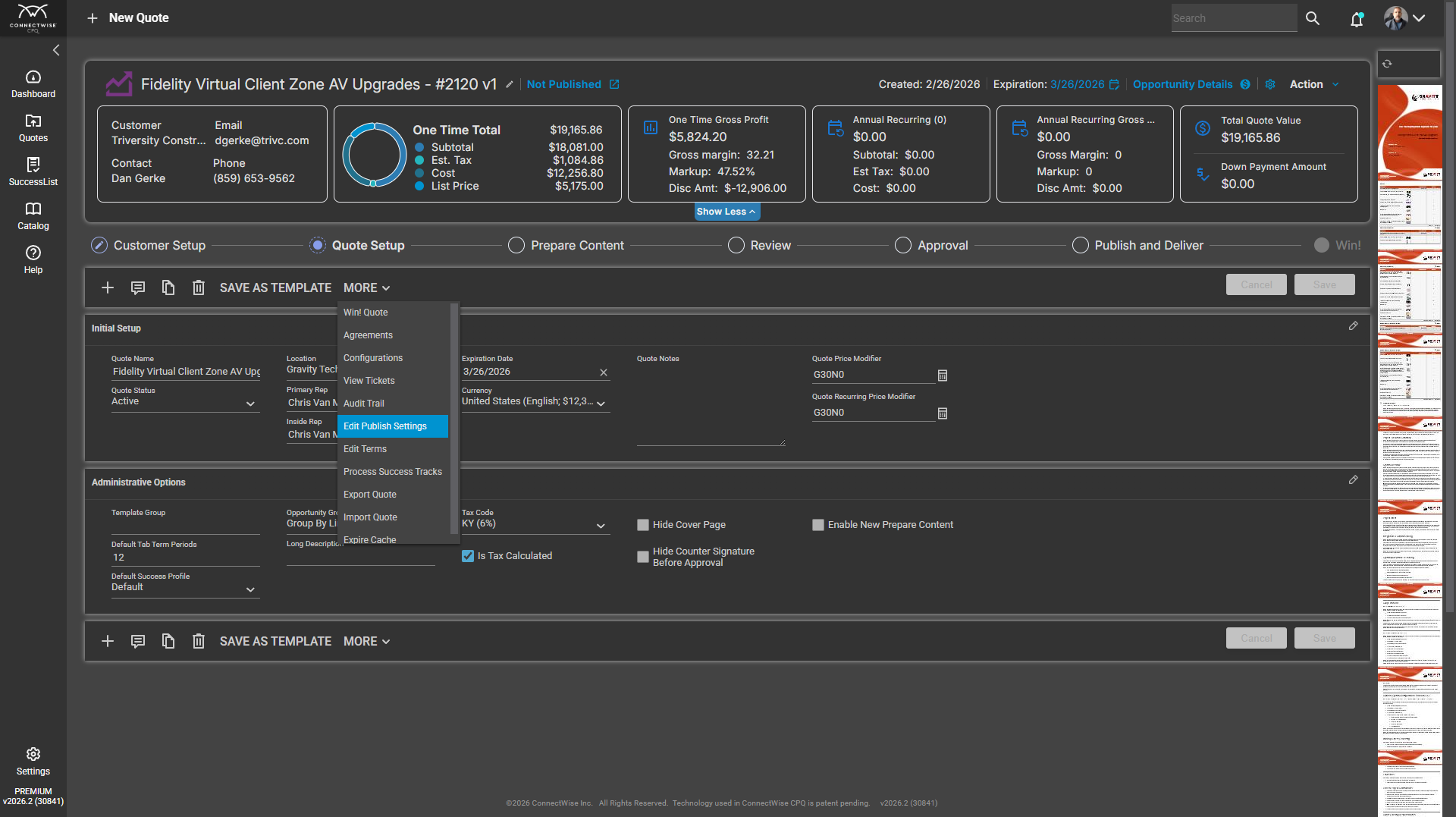The height and width of the screenshot is (817, 1456).
Task: Click the edit pencil in Initial Setup
Action: point(1353,326)
